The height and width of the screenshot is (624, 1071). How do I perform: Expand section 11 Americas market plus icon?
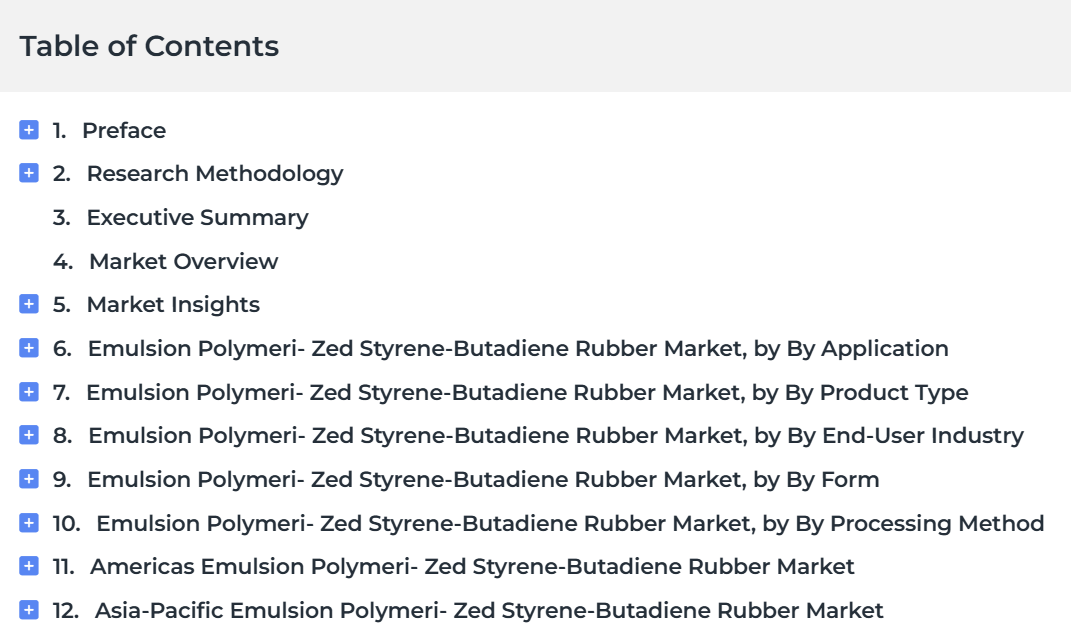tap(29, 566)
